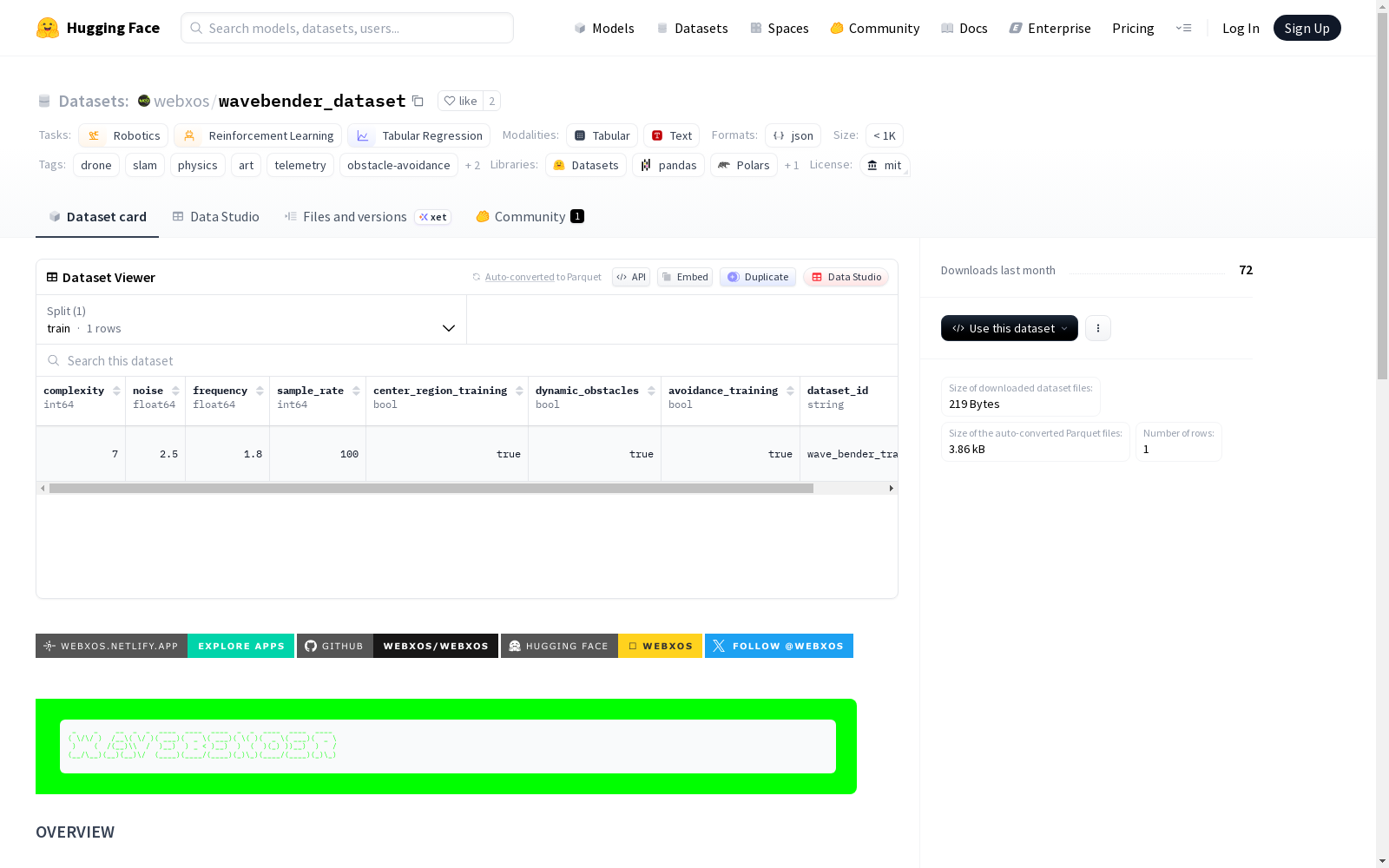Click the Text modality tag
Viewport: 1389px width, 868px height.
[x=672, y=135]
